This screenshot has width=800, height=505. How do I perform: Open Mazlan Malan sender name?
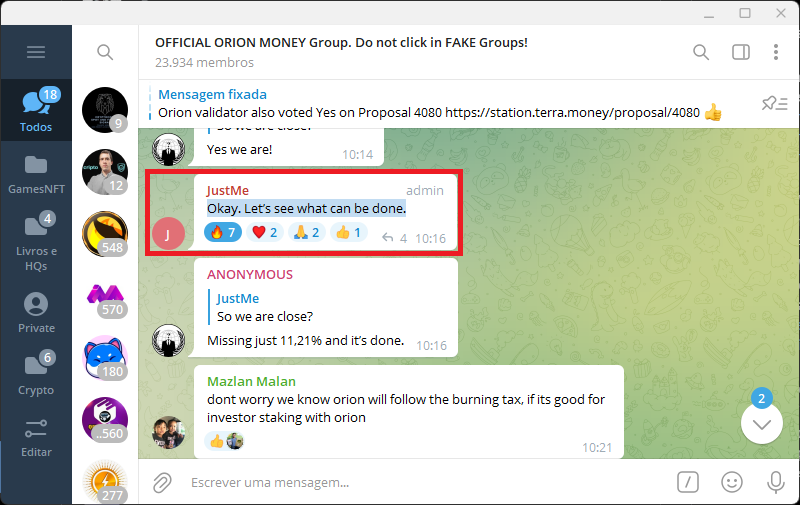[251, 382]
